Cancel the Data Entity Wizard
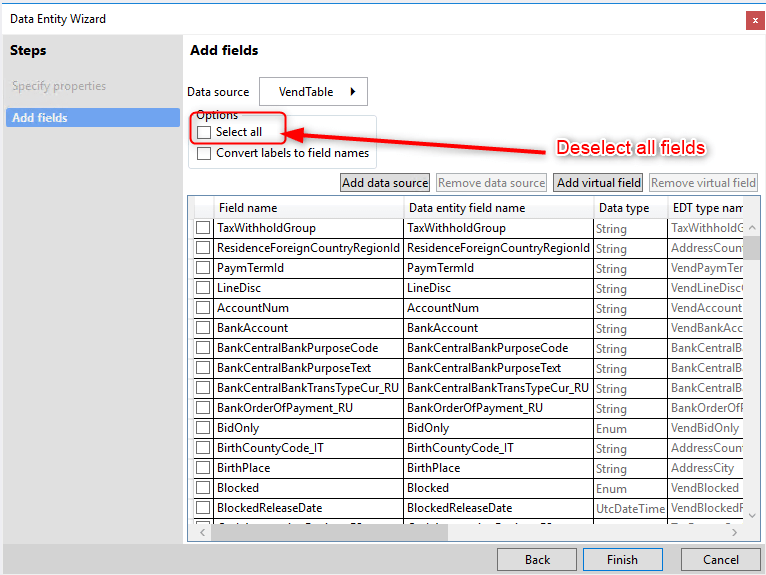 tap(720, 559)
